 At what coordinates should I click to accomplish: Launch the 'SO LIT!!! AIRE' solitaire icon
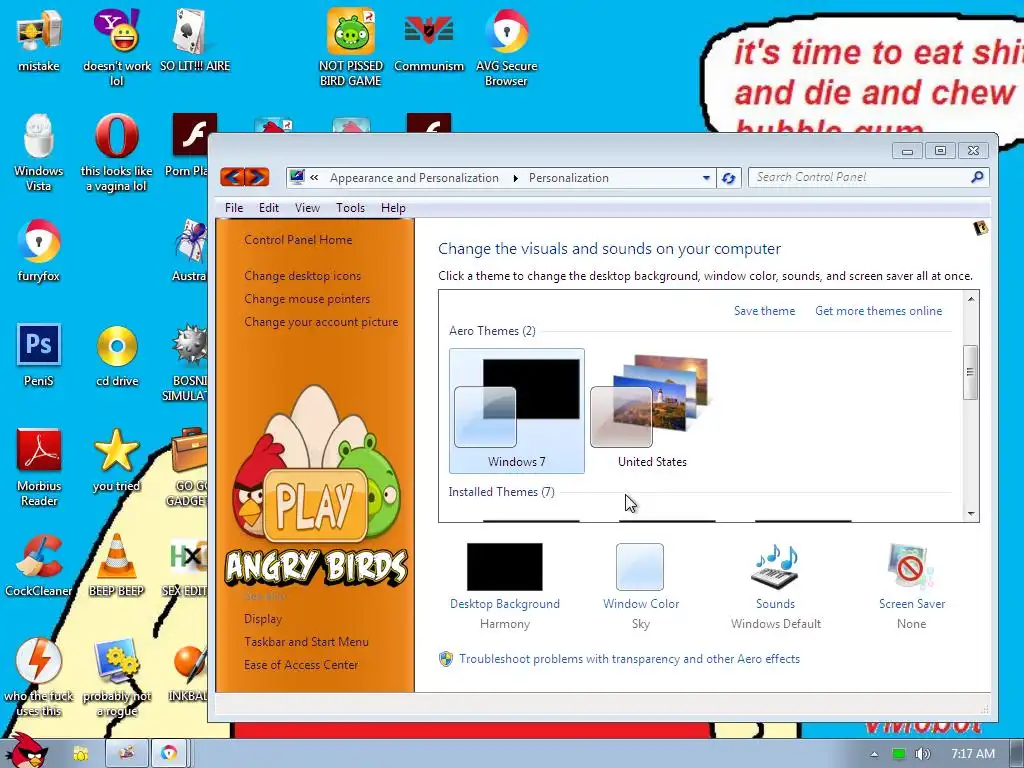coord(195,39)
